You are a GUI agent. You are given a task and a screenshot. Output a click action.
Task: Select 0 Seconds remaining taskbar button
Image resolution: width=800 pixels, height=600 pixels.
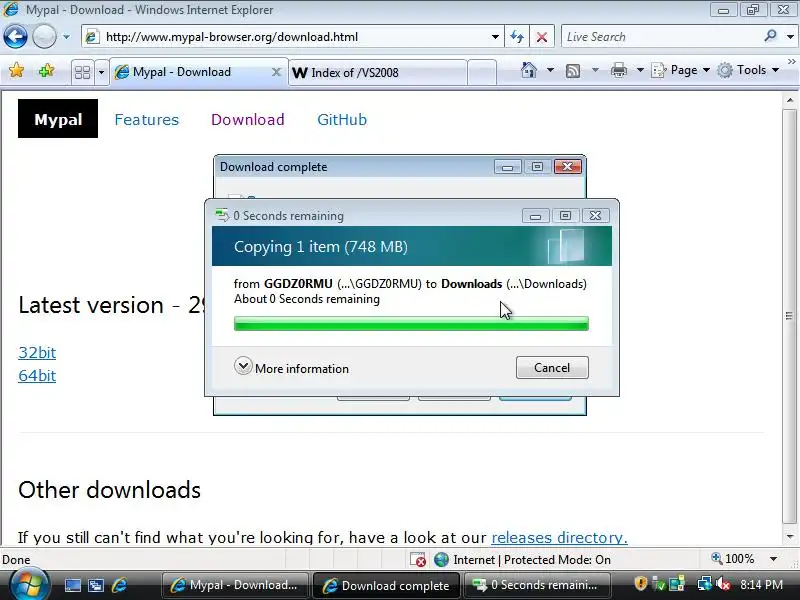click(x=537, y=585)
